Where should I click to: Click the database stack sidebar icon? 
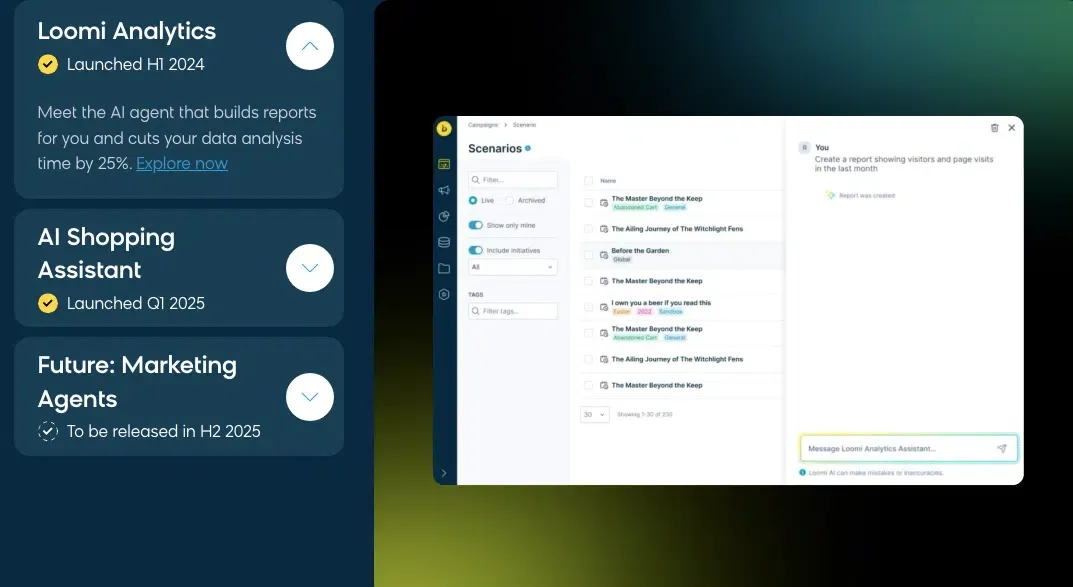pyautogui.click(x=444, y=242)
